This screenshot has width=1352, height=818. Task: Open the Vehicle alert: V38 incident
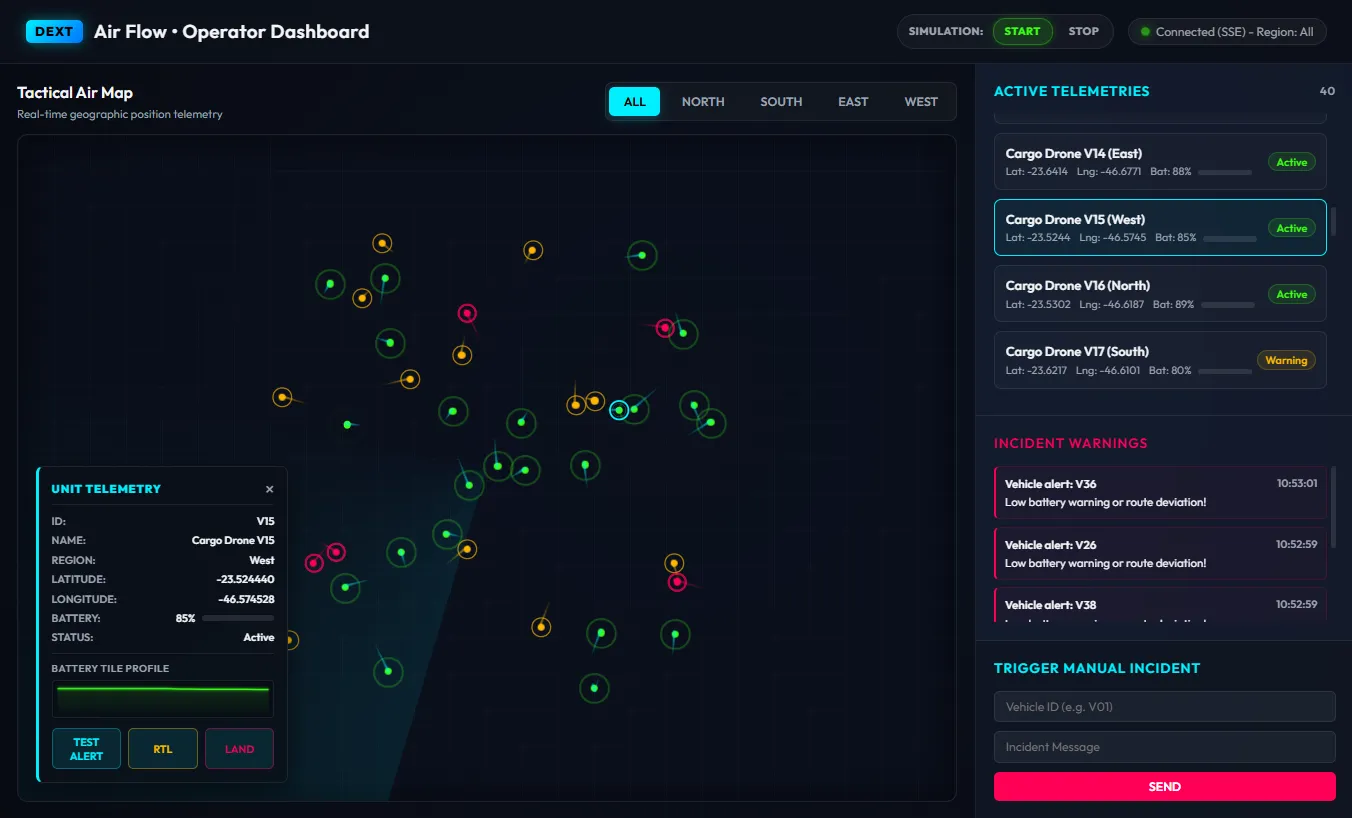click(x=1160, y=607)
